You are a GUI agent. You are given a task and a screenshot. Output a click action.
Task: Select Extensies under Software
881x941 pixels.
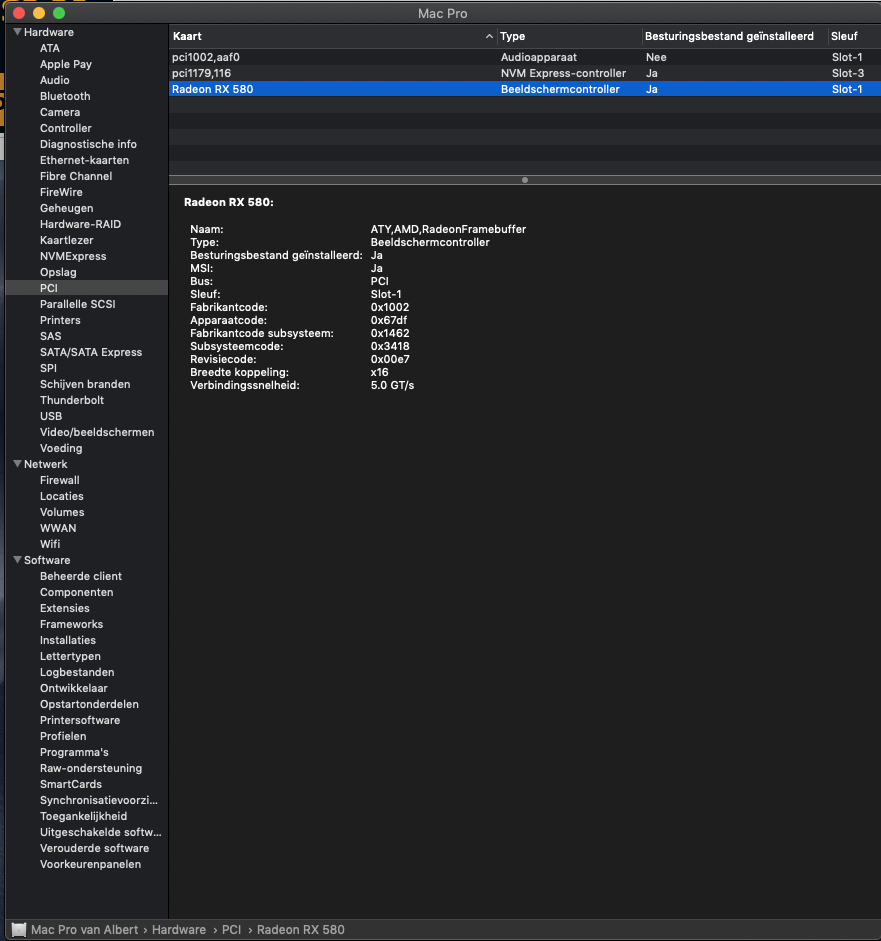click(65, 608)
